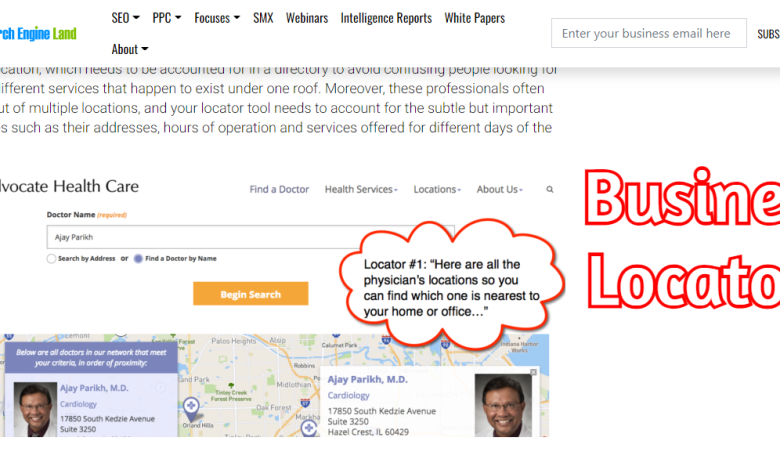Open Ajay Parikh, M.D. link in sidebar list

tap(94, 388)
